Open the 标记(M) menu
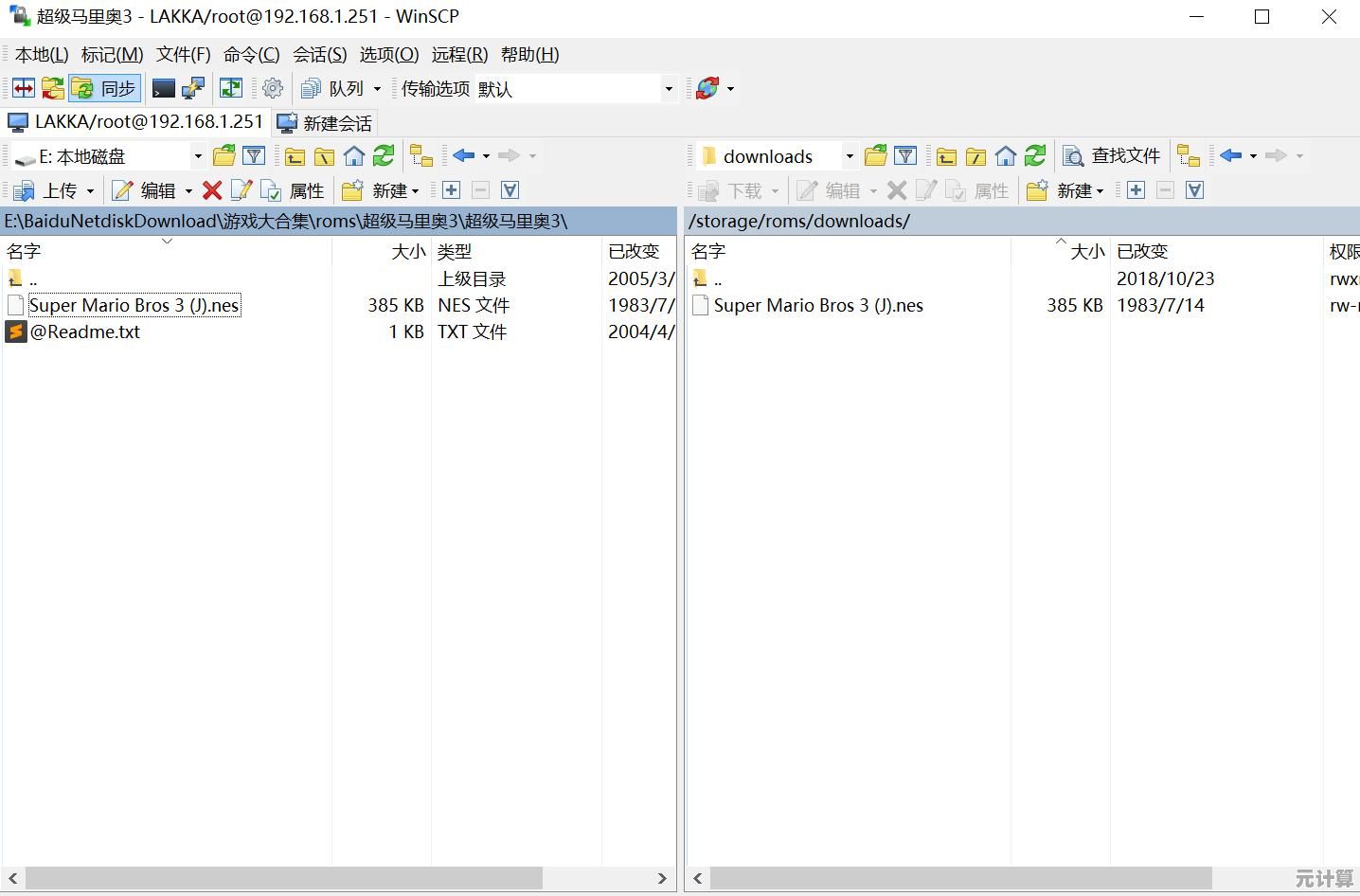This screenshot has width=1360, height=896. (x=113, y=55)
